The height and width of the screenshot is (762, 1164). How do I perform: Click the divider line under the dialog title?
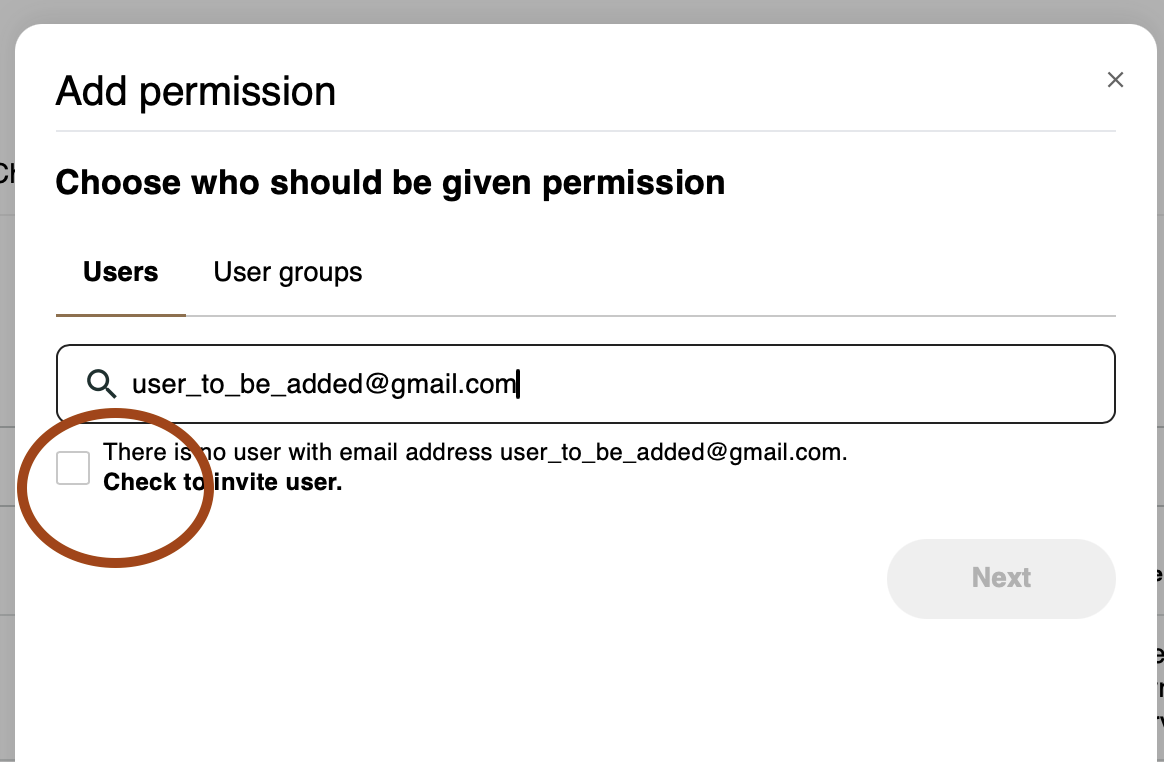(x=585, y=131)
